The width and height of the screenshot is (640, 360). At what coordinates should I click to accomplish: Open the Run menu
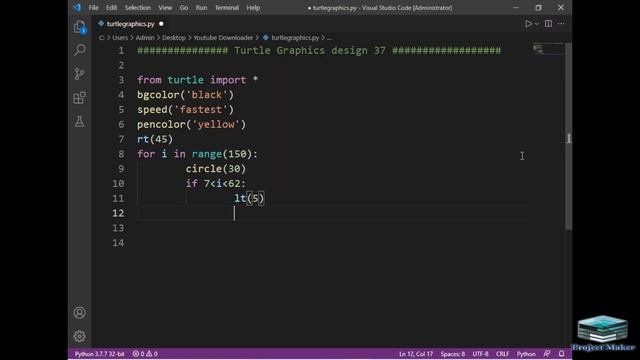click(201, 8)
